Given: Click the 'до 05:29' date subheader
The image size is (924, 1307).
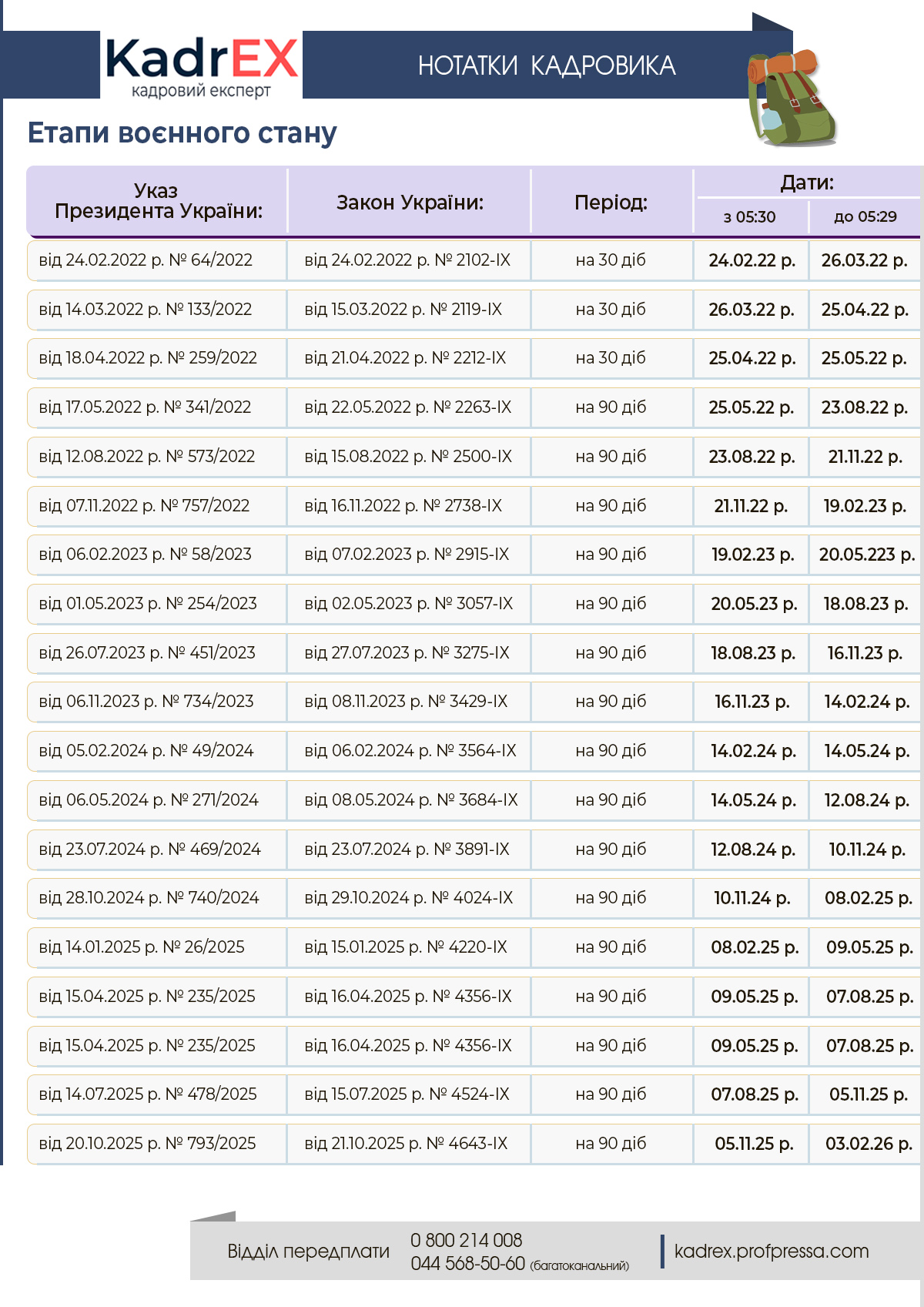Looking at the screenshot, I should coord(865,217).
